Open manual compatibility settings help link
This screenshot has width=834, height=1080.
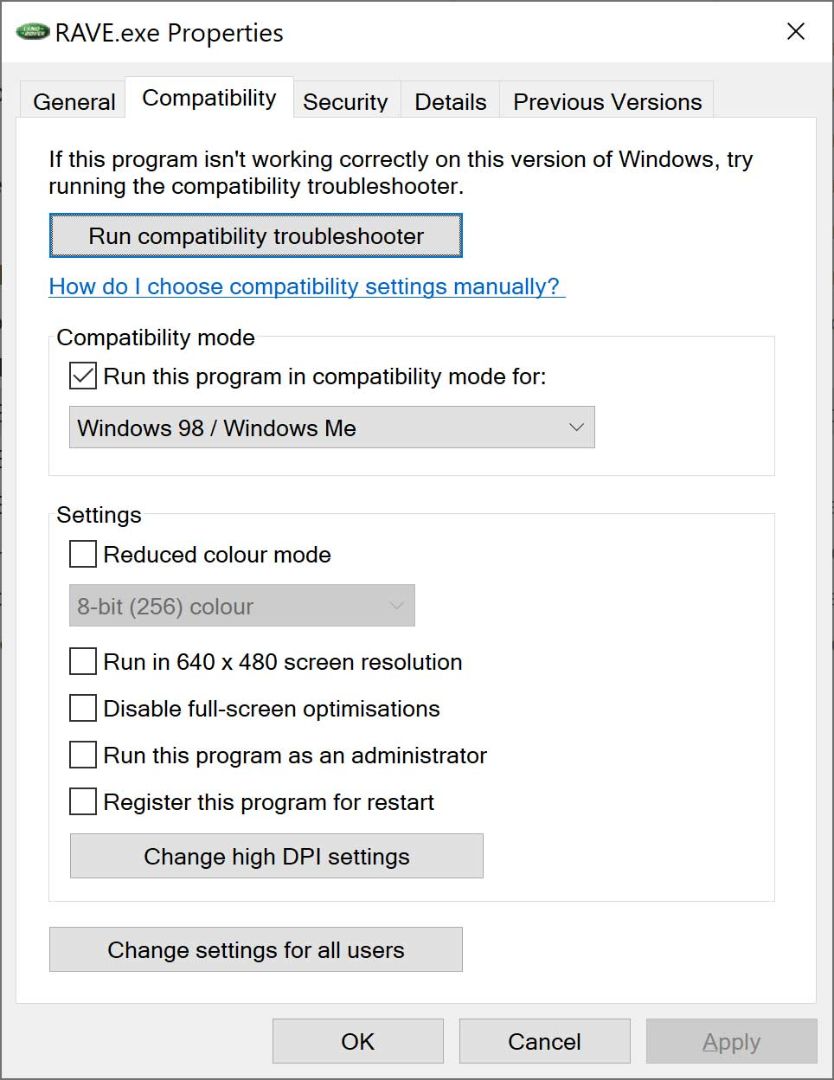[x=306, y=286]
